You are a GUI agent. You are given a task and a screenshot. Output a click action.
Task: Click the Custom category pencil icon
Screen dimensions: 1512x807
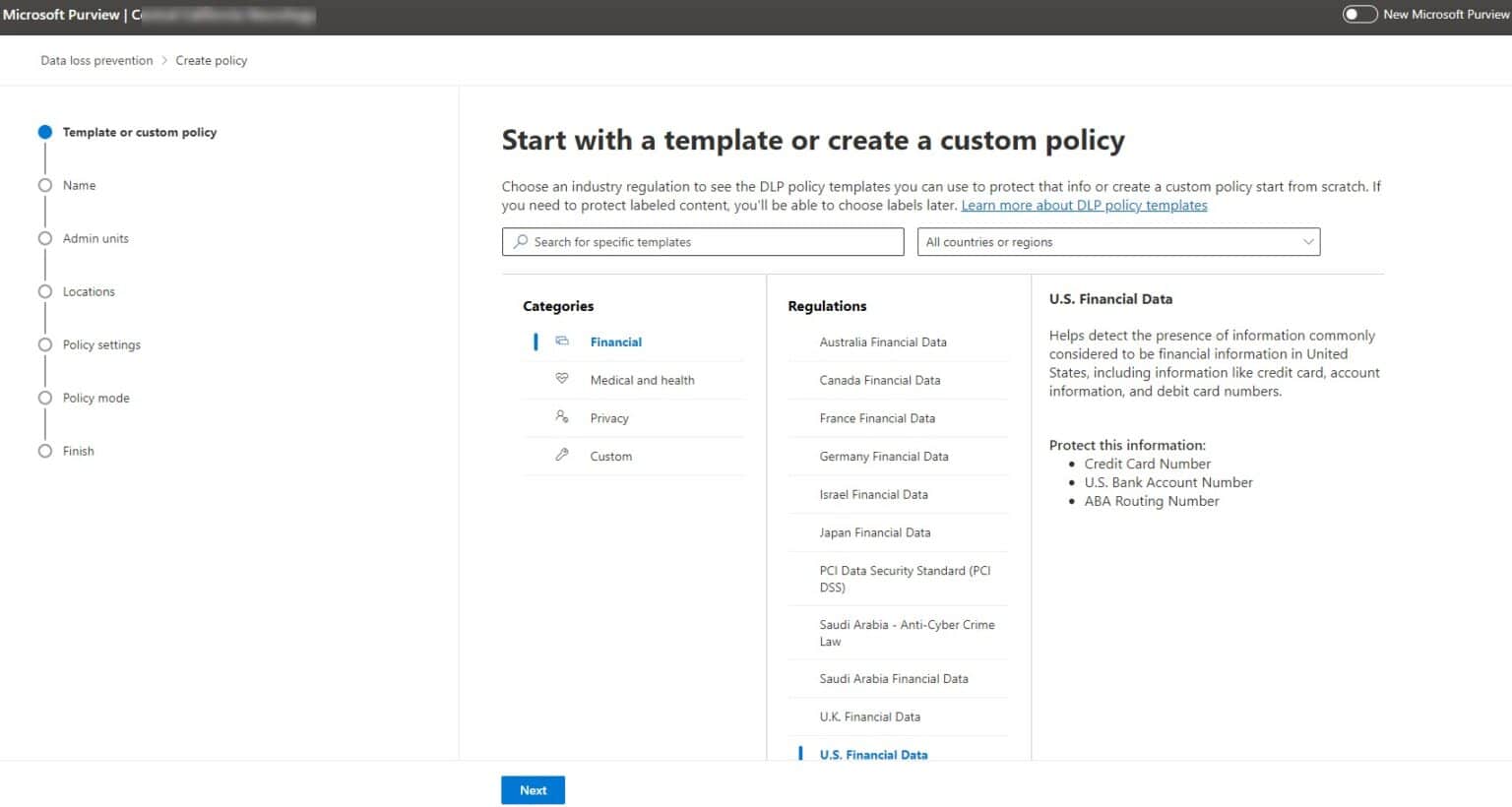[562, 455]
